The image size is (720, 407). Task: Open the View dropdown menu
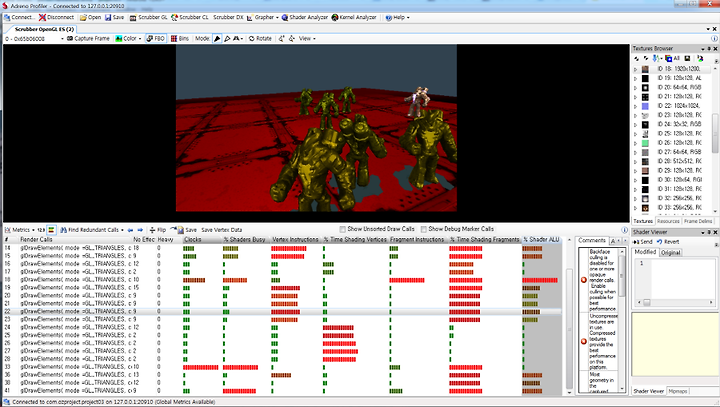[307, 39]
